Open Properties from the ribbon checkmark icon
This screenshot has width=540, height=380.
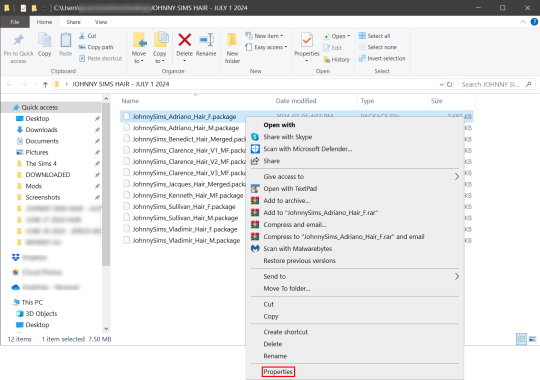307,40
